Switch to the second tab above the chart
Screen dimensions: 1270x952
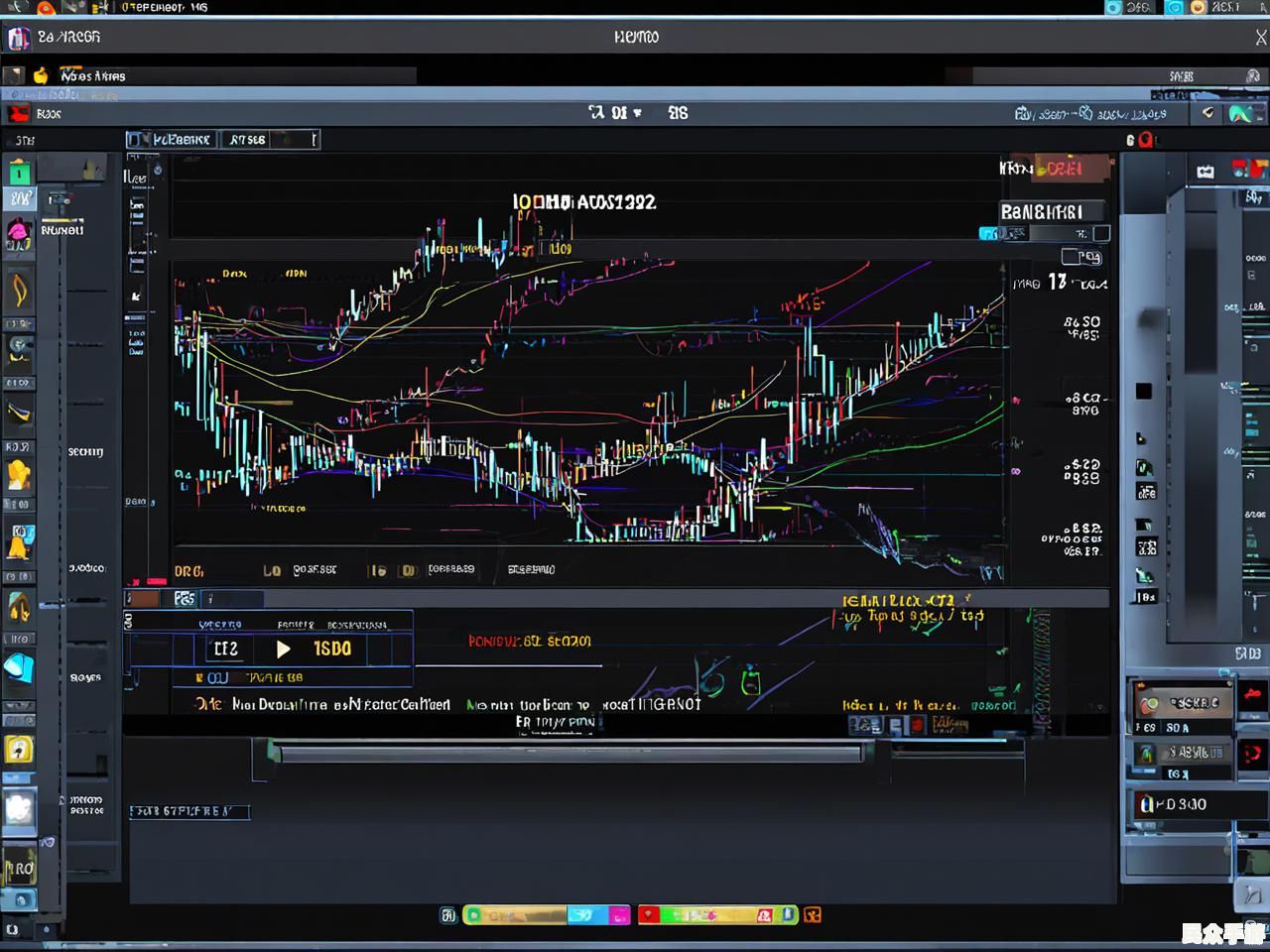tap(248, 140)
